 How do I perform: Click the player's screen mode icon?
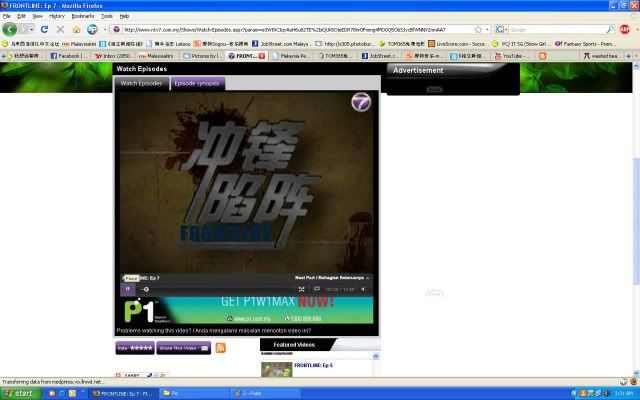point(317,289)
